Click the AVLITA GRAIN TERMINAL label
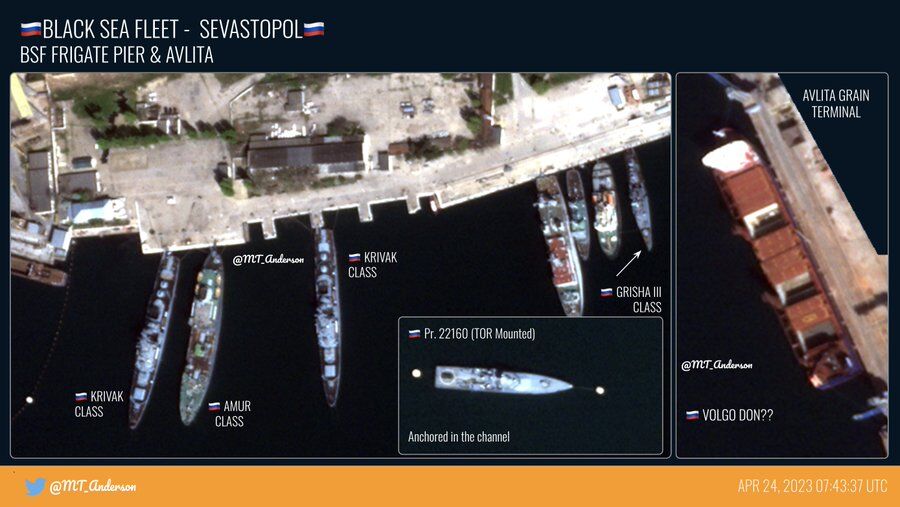900x507 pixels. (x=836, y=103)
